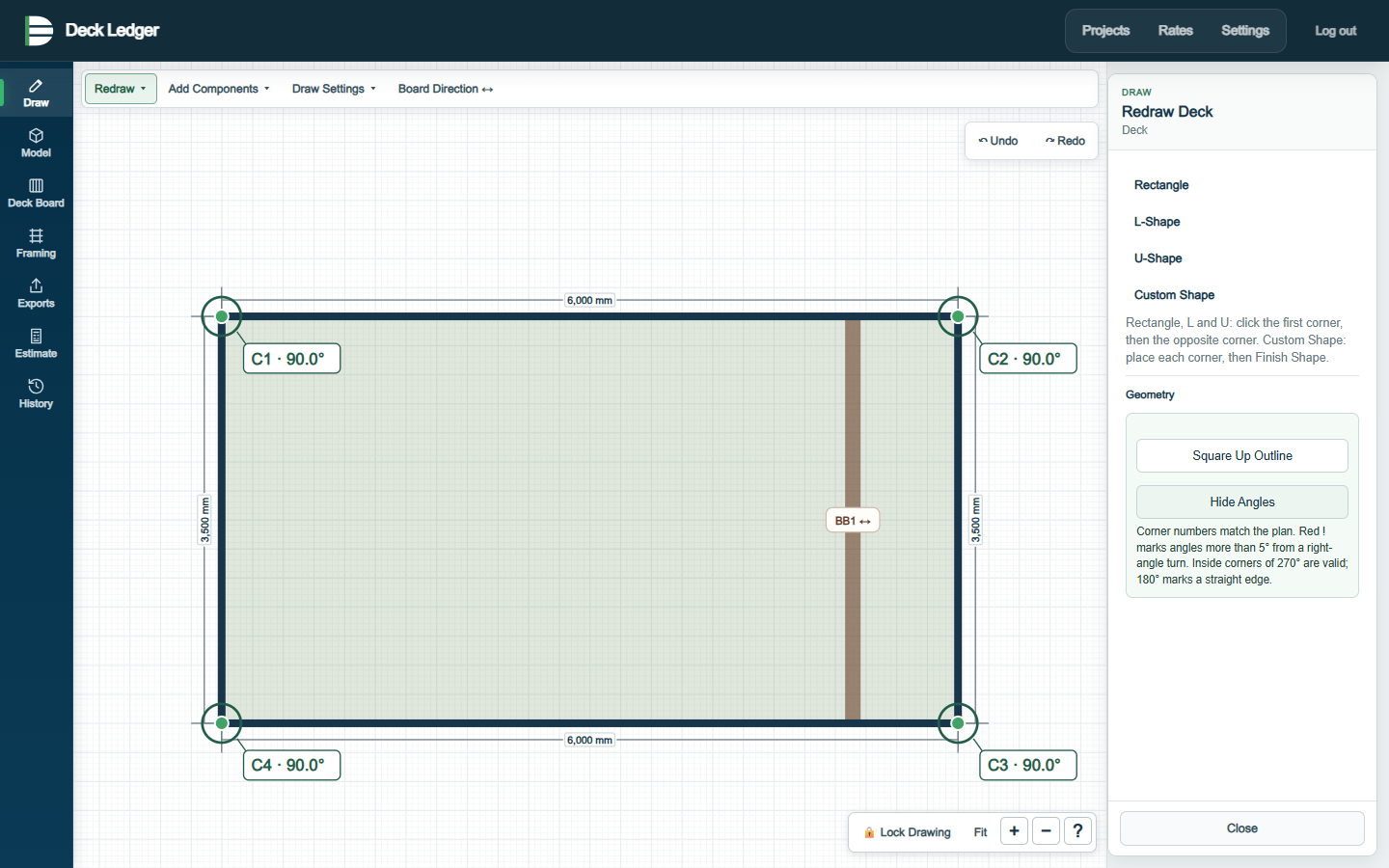1389x868 pixels.
Task: Open the History sidebar section
Action: click(36, 393)
